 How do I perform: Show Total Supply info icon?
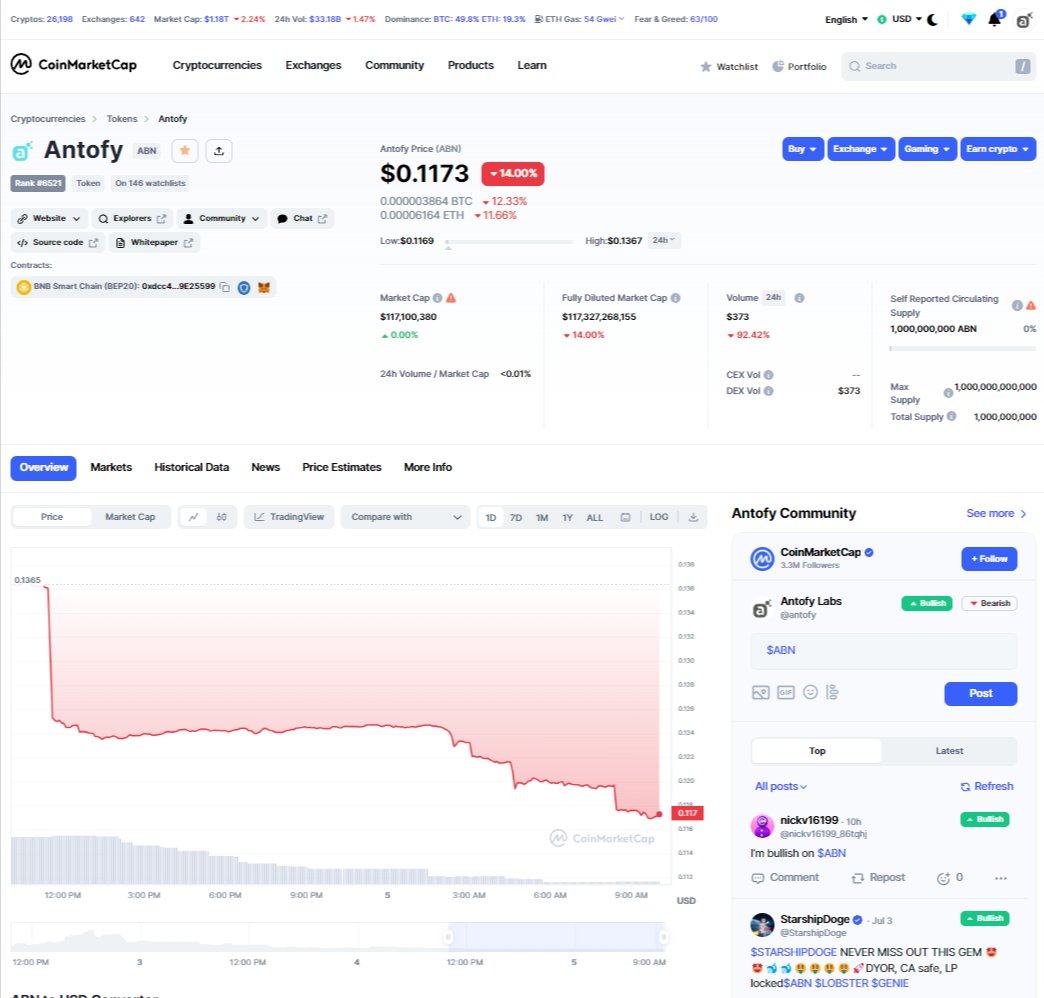tap(951, 416)
